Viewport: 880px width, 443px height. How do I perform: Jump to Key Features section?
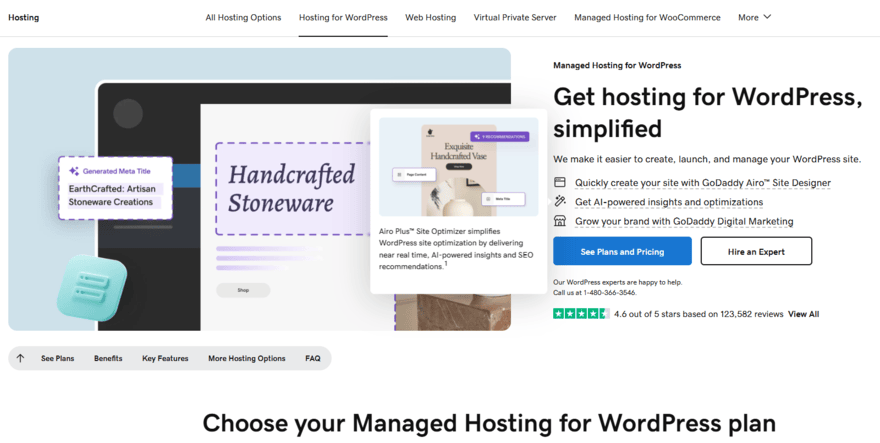[x=165, y=358]
